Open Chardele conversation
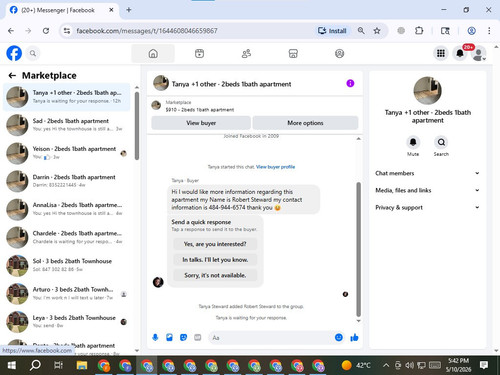The image size is (500, 375). [67, 237]
